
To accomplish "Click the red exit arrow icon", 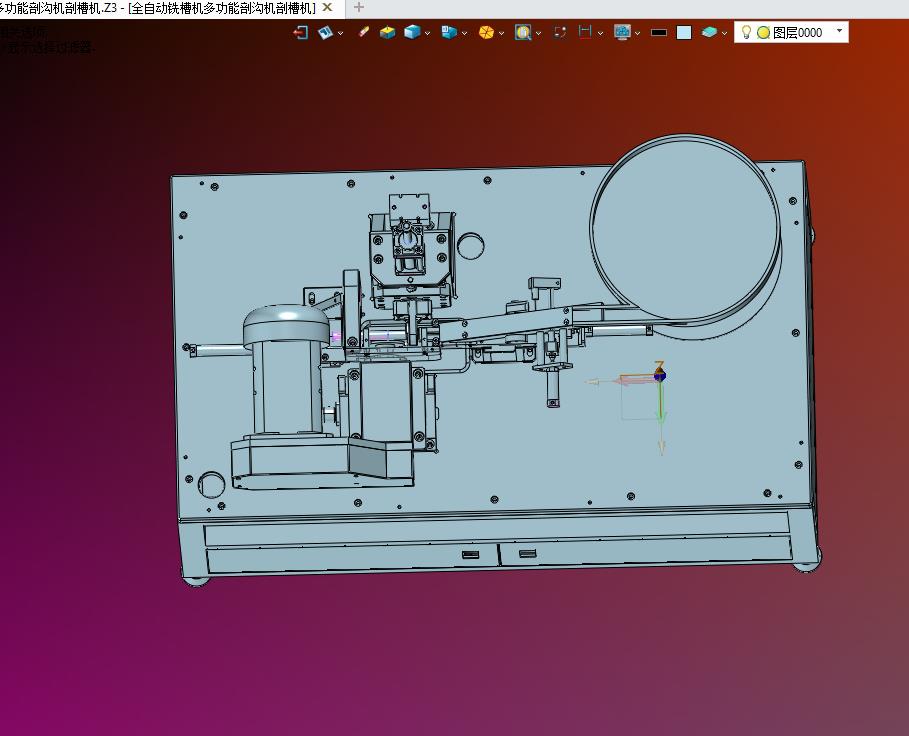I will point(300,32).
